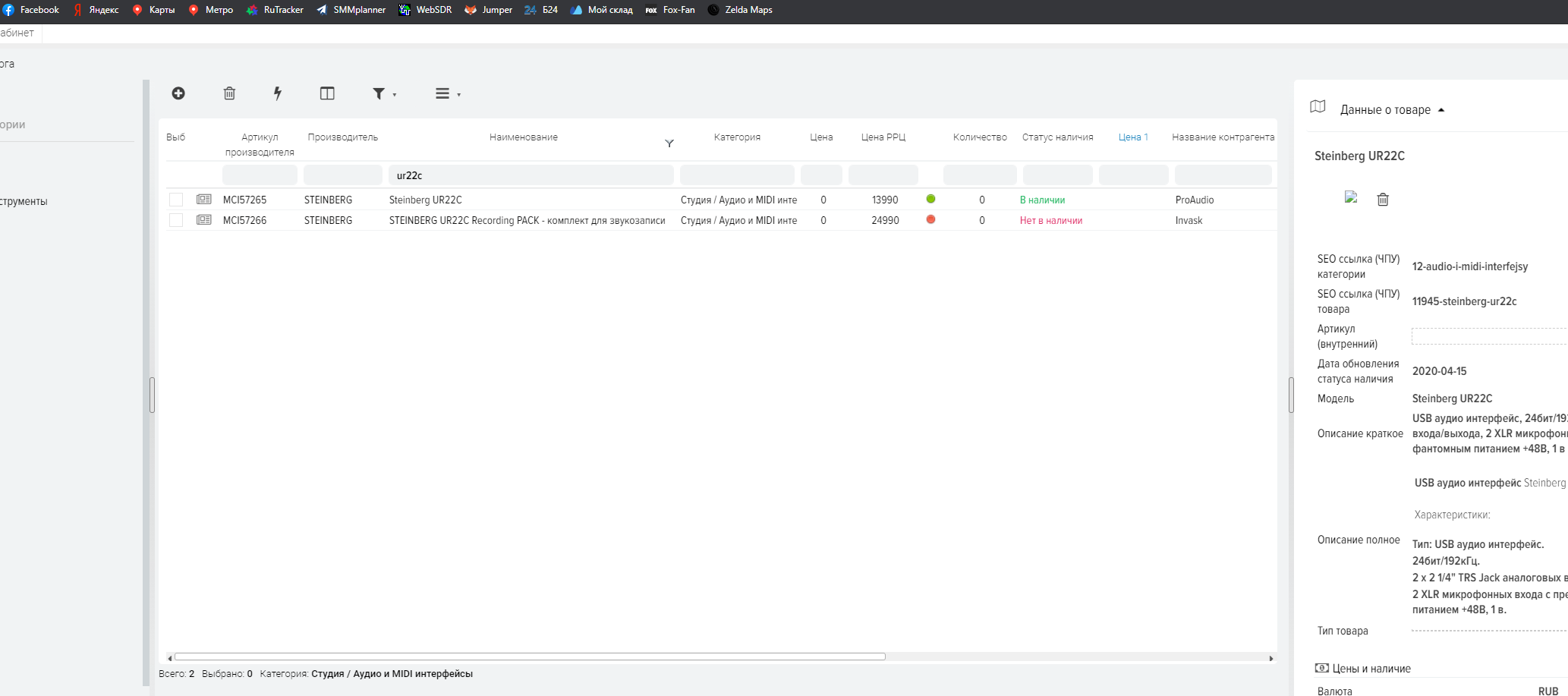This screenshot has height=696, width=1568.
Task: Click the Название контрагента filter field
Action: point(1223,175)
